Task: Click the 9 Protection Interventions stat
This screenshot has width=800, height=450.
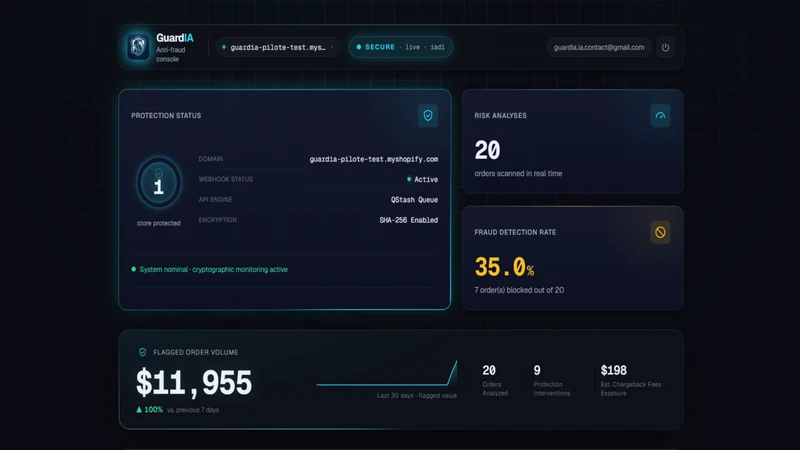Action: 552,380
